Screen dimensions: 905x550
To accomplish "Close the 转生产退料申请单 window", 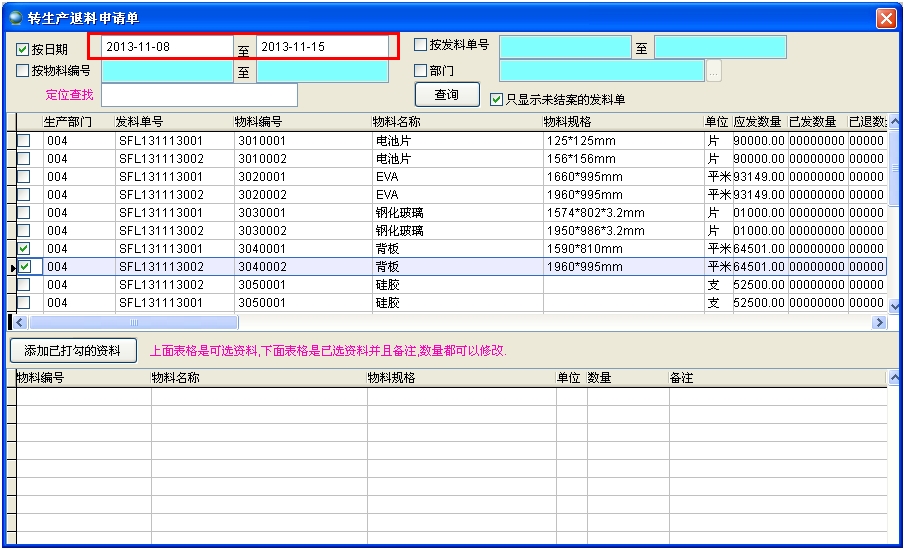I will coord(885,18).
